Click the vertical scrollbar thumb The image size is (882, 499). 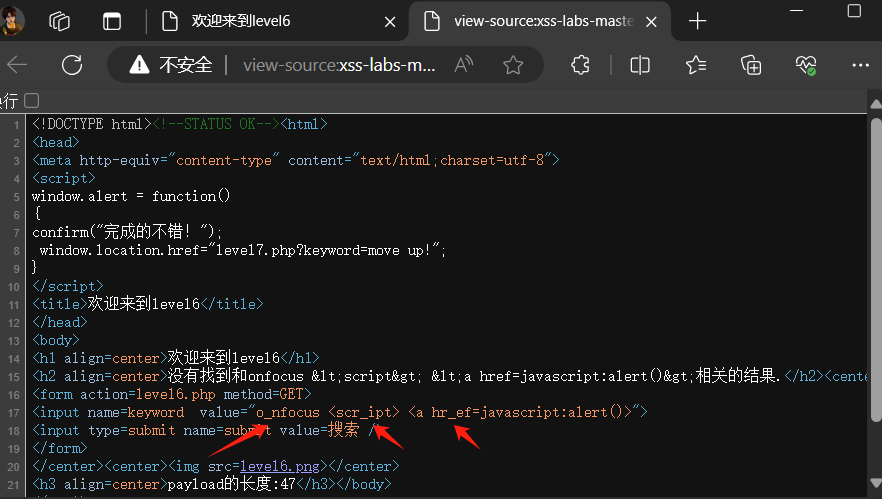[x=876, y=269]
